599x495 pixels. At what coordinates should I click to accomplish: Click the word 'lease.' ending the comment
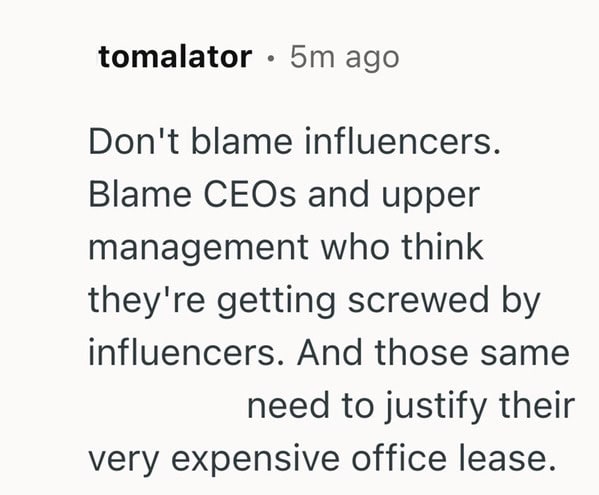(x=507, y=458)
